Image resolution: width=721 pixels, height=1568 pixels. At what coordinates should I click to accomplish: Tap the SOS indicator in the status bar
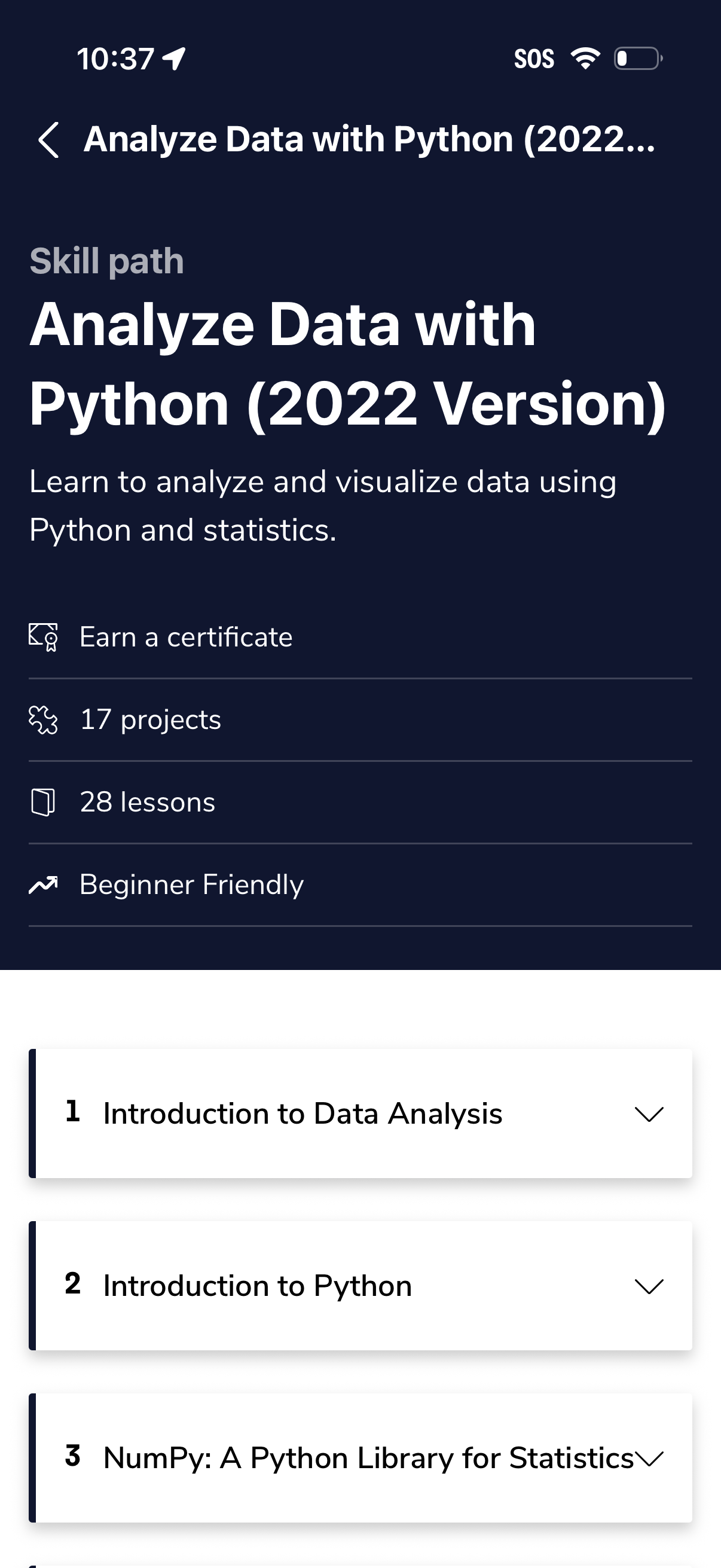coord(534,58)
